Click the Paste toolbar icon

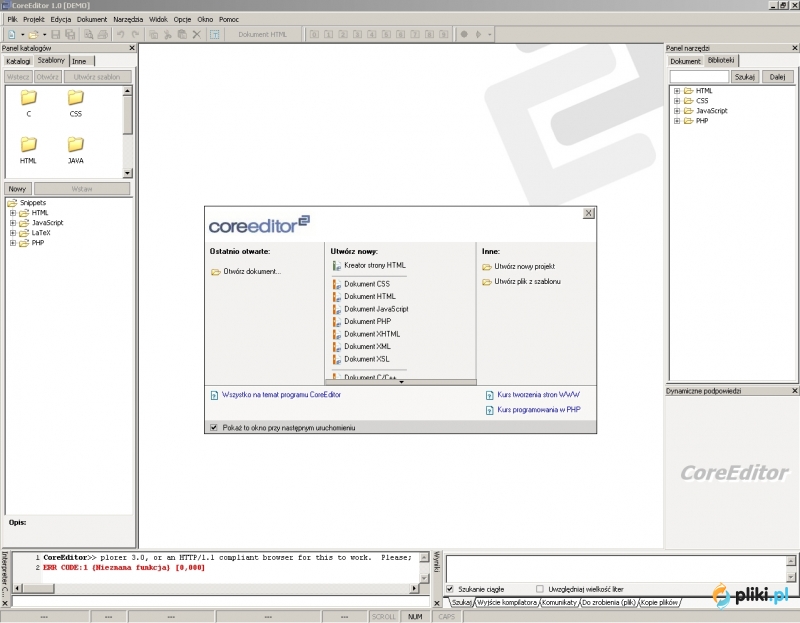[x=182, y=35]
